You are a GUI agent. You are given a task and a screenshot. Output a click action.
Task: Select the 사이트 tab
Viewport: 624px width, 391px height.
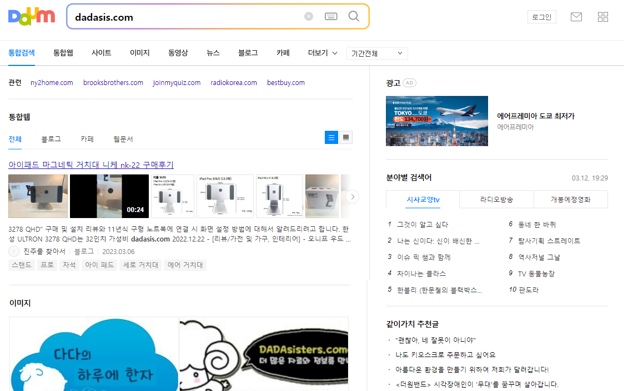pos(101,53)
